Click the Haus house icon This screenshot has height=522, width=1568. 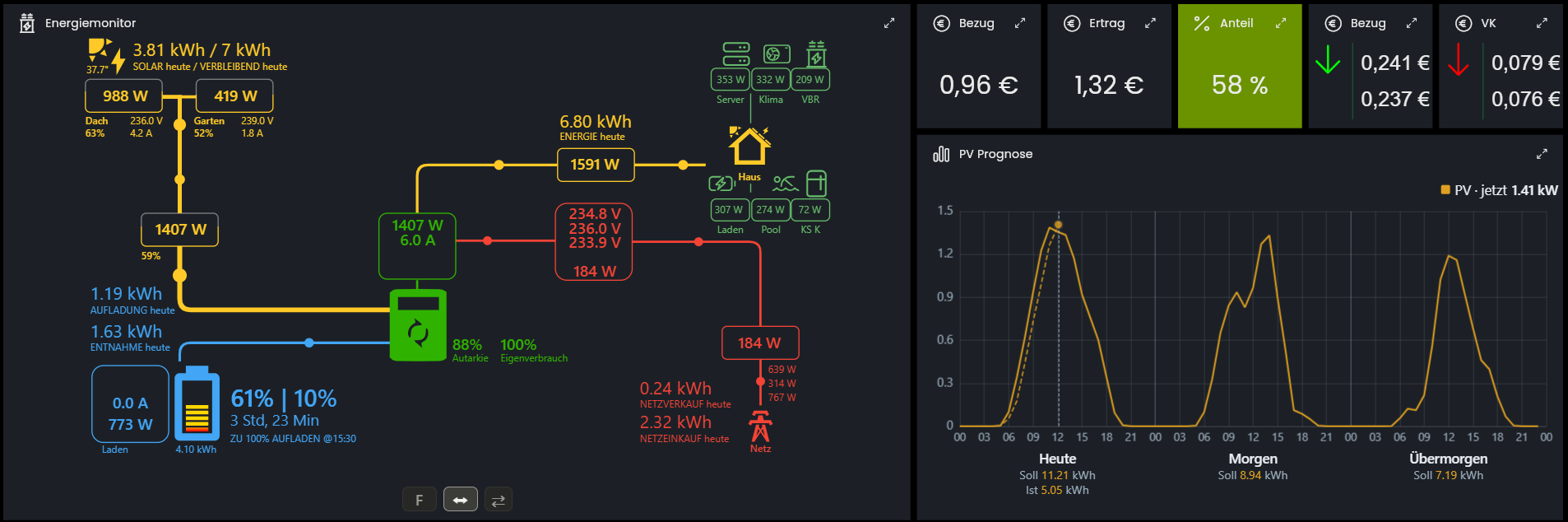tap(749, 146)
